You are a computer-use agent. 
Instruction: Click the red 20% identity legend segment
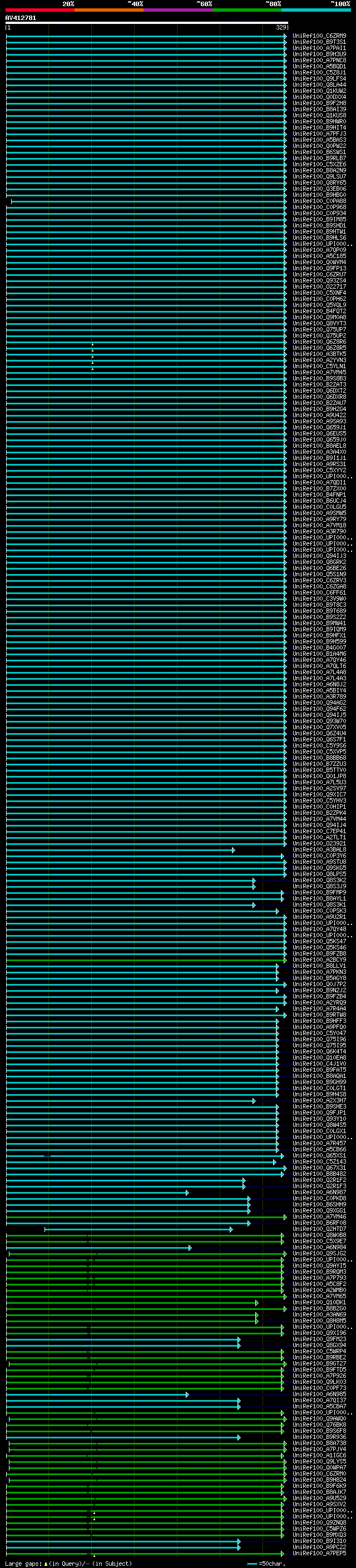click(x=39, y=10)
